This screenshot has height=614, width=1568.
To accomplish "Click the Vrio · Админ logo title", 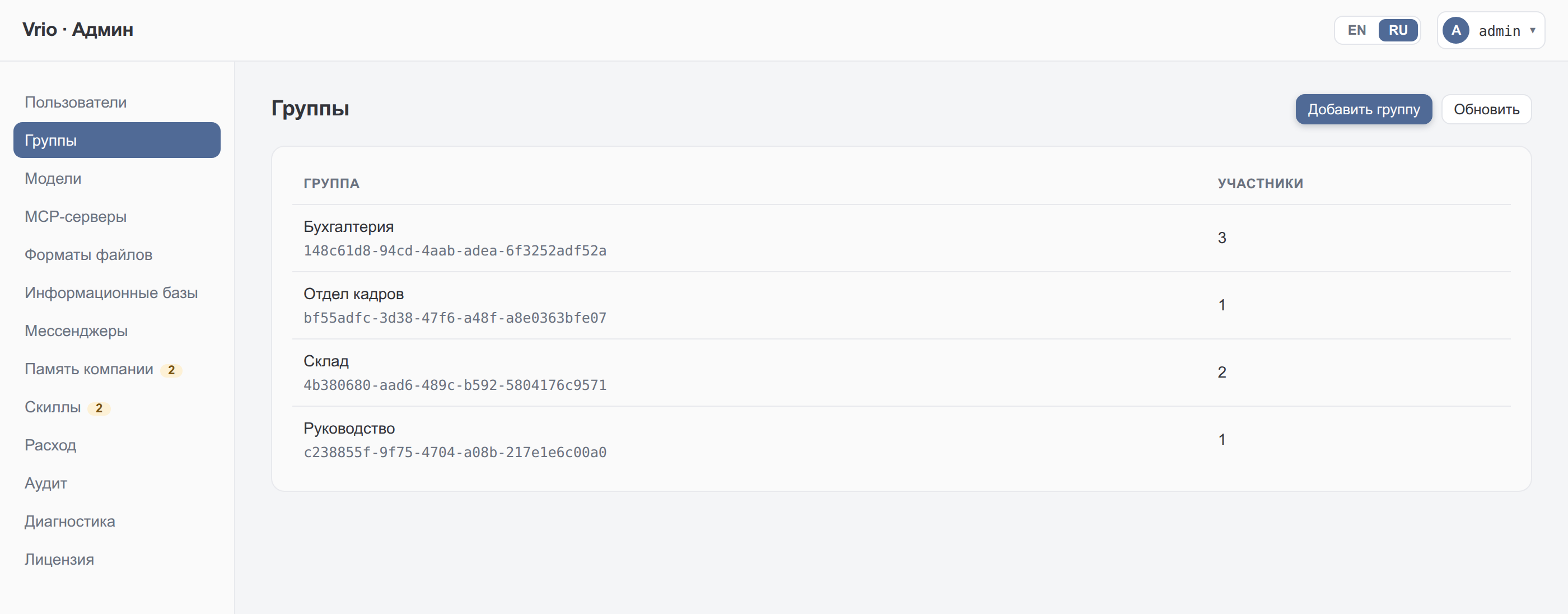I will coord(78,30).
